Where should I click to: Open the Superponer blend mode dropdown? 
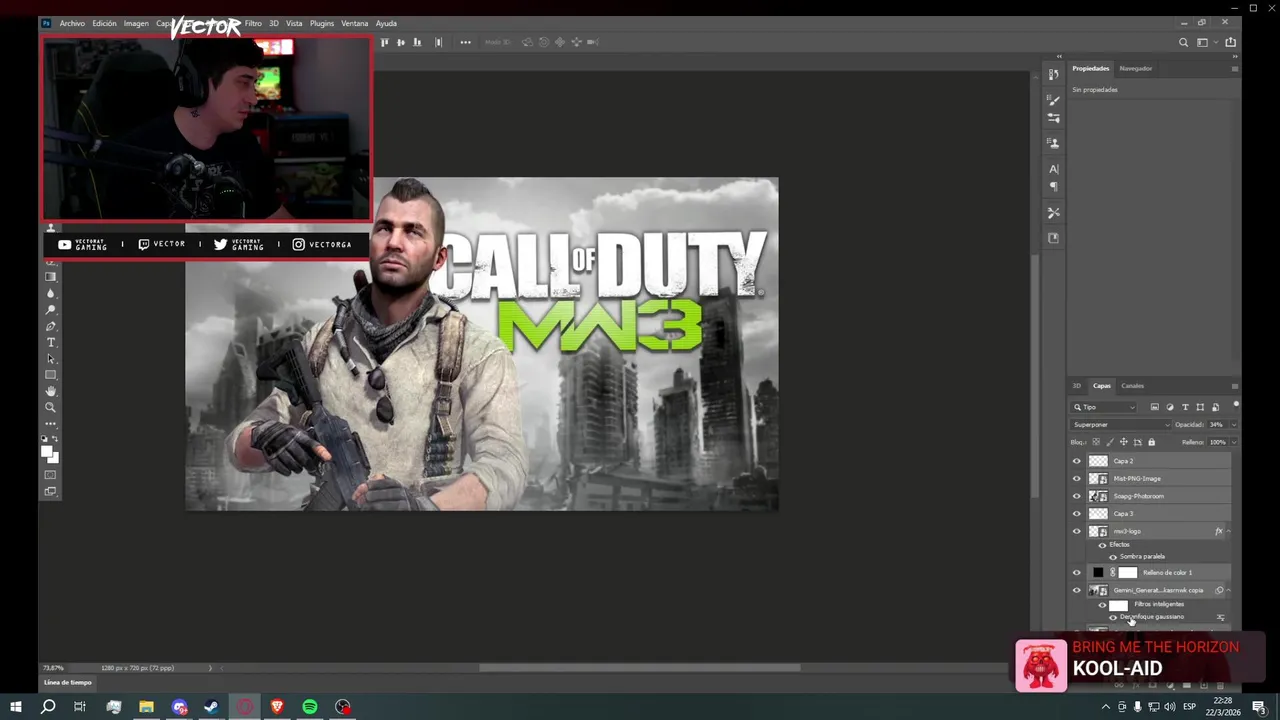(x=1120, y=425)
